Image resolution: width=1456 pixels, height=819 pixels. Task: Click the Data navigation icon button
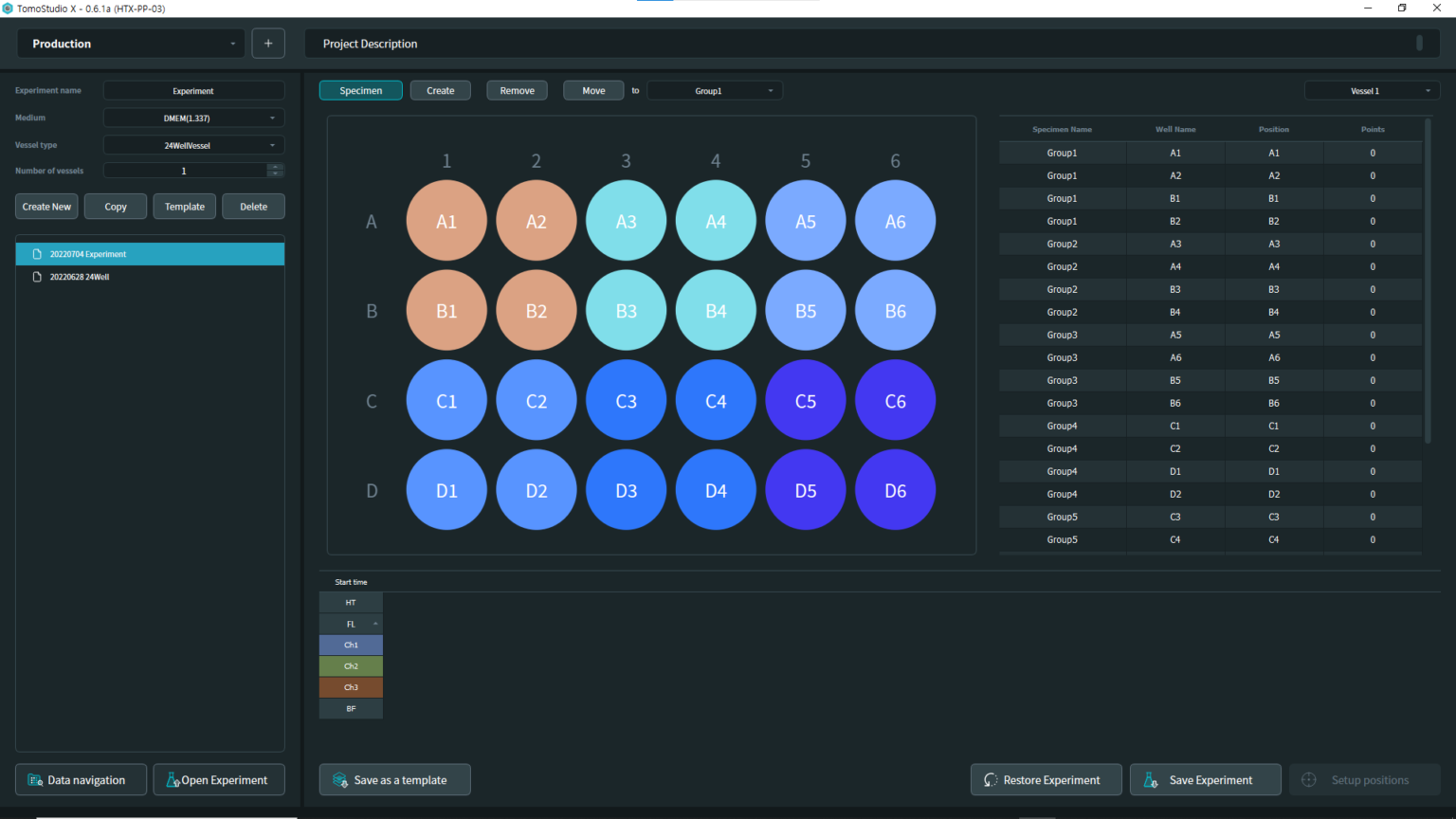36,780
